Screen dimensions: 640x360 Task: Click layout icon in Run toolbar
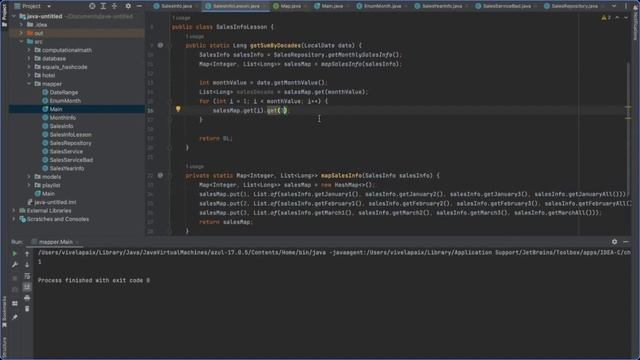(15, 303)
